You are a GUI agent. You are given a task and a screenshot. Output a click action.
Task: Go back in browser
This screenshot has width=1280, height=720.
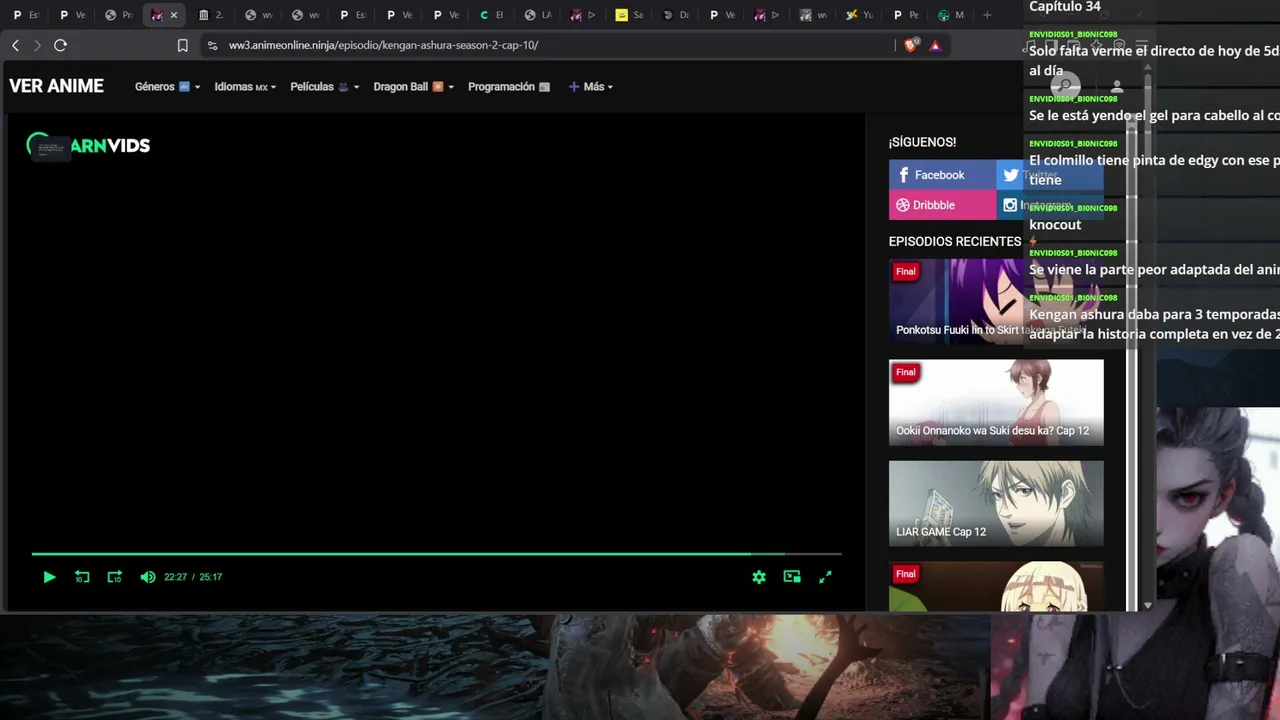point(16,45)
